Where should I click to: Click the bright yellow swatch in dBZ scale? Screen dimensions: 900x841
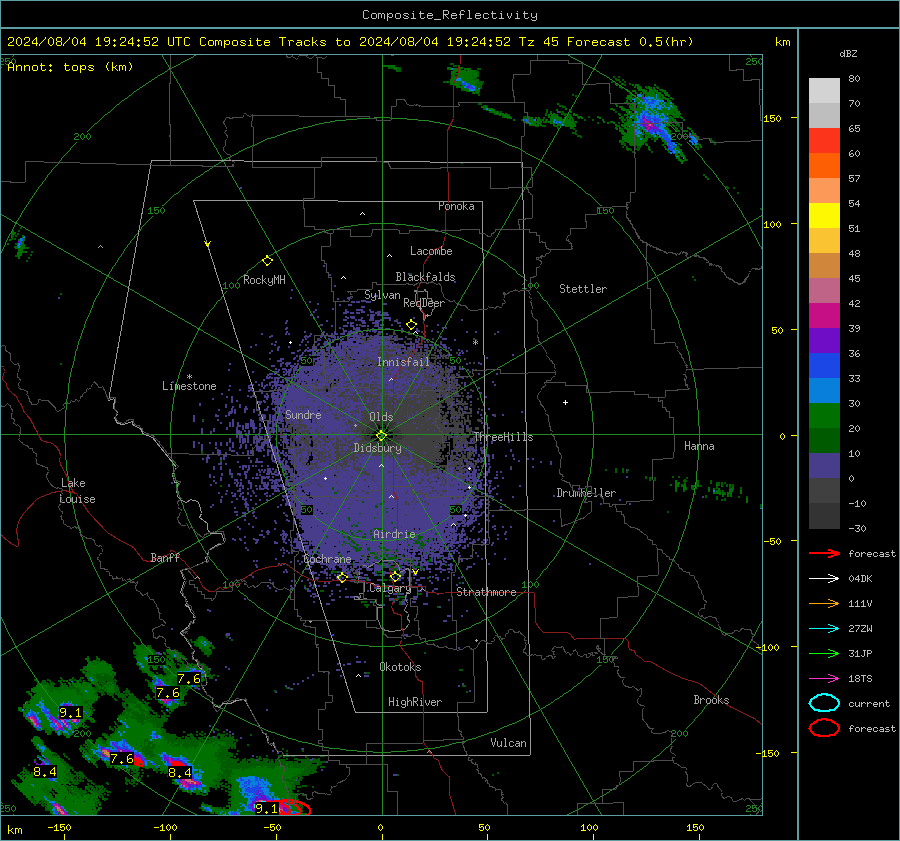[824, 215]
